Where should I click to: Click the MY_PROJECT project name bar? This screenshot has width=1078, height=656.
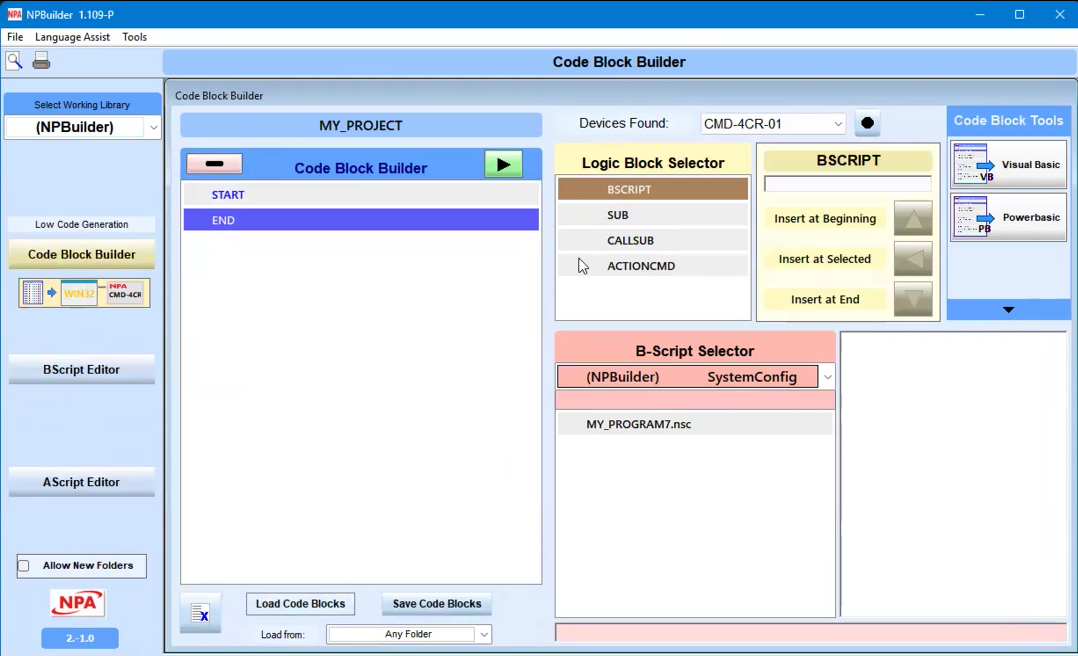pos(361,125)
